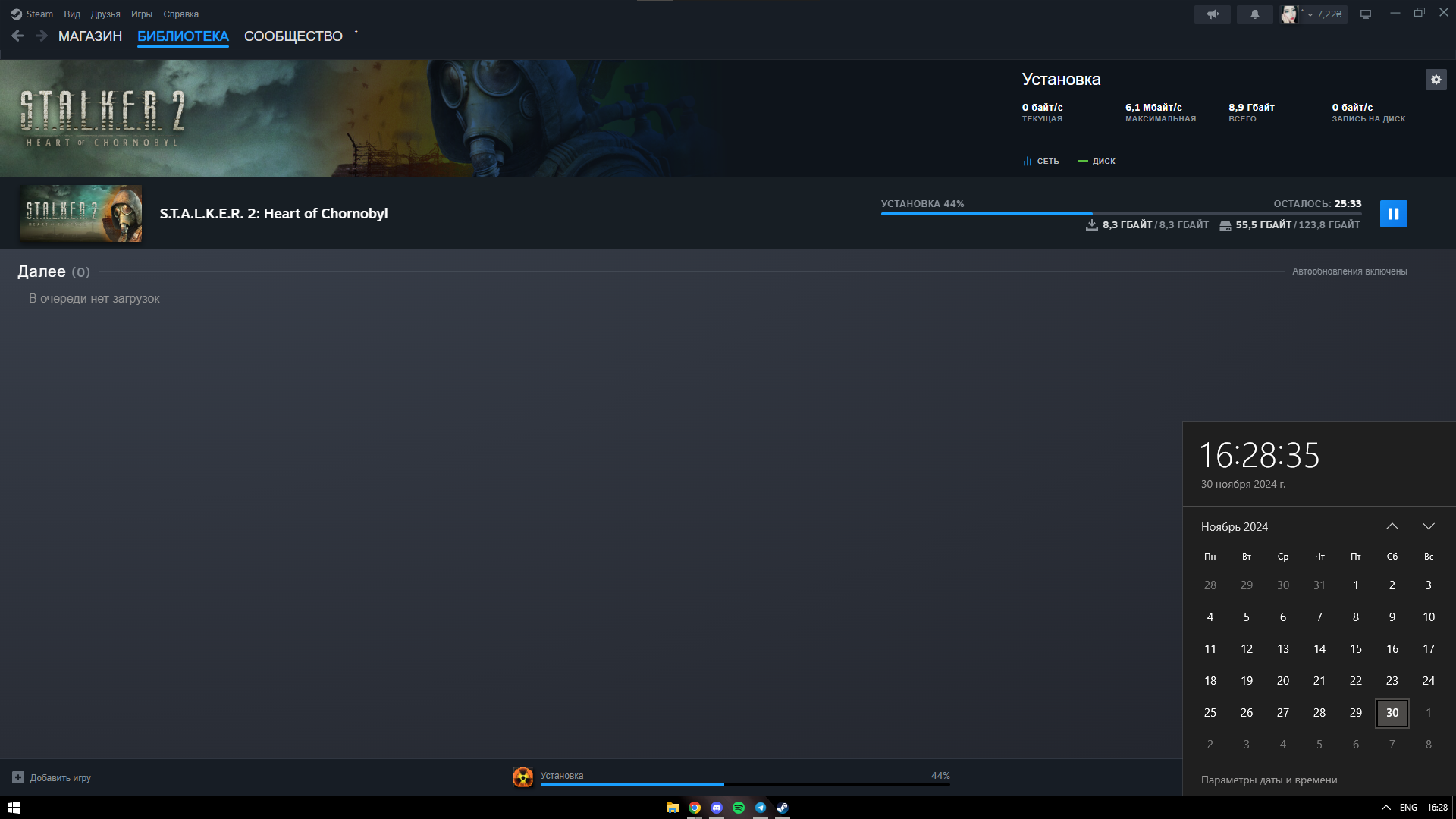This screenshot has height=819, width=1456.
Task: Show hidden system tray icons
Action: pos(1385,808)
